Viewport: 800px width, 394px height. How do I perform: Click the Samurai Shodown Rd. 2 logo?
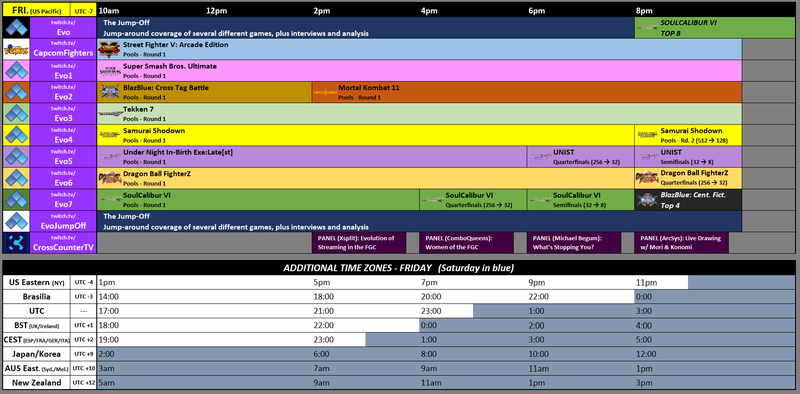point(647,135)
